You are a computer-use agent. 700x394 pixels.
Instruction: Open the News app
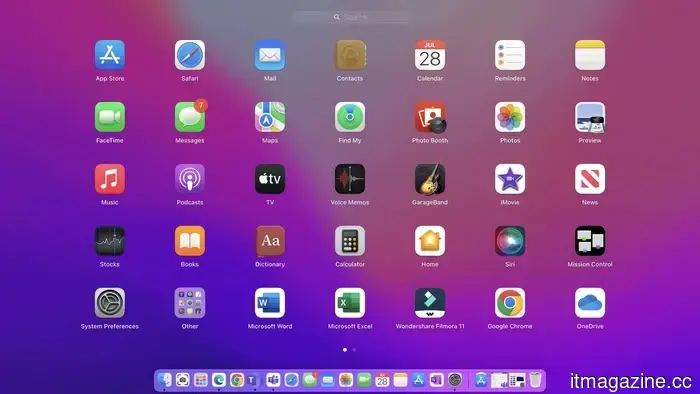(x=590, y=179)
